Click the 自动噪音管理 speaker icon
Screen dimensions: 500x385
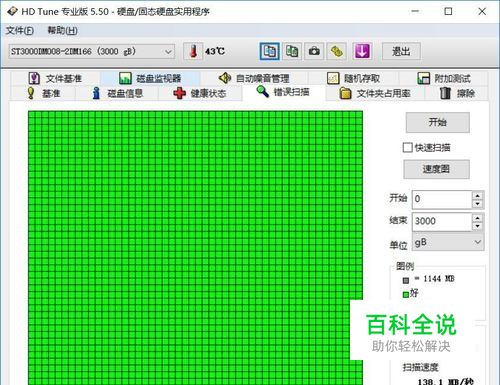point(225,78)
